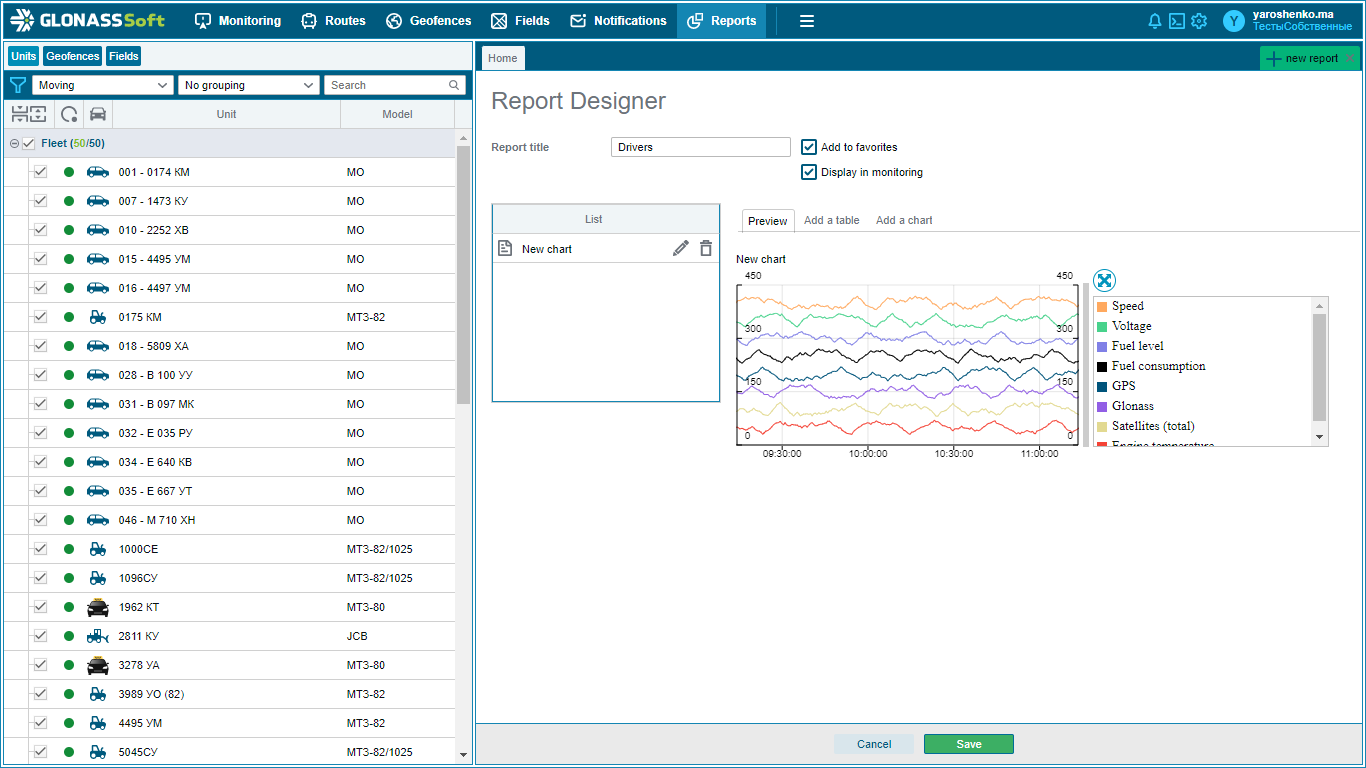Image resolution: width=1366 pixels, height=768 pixels.
Task: Click the car icon for 001 - 0174 КМ
Action: 97,172
